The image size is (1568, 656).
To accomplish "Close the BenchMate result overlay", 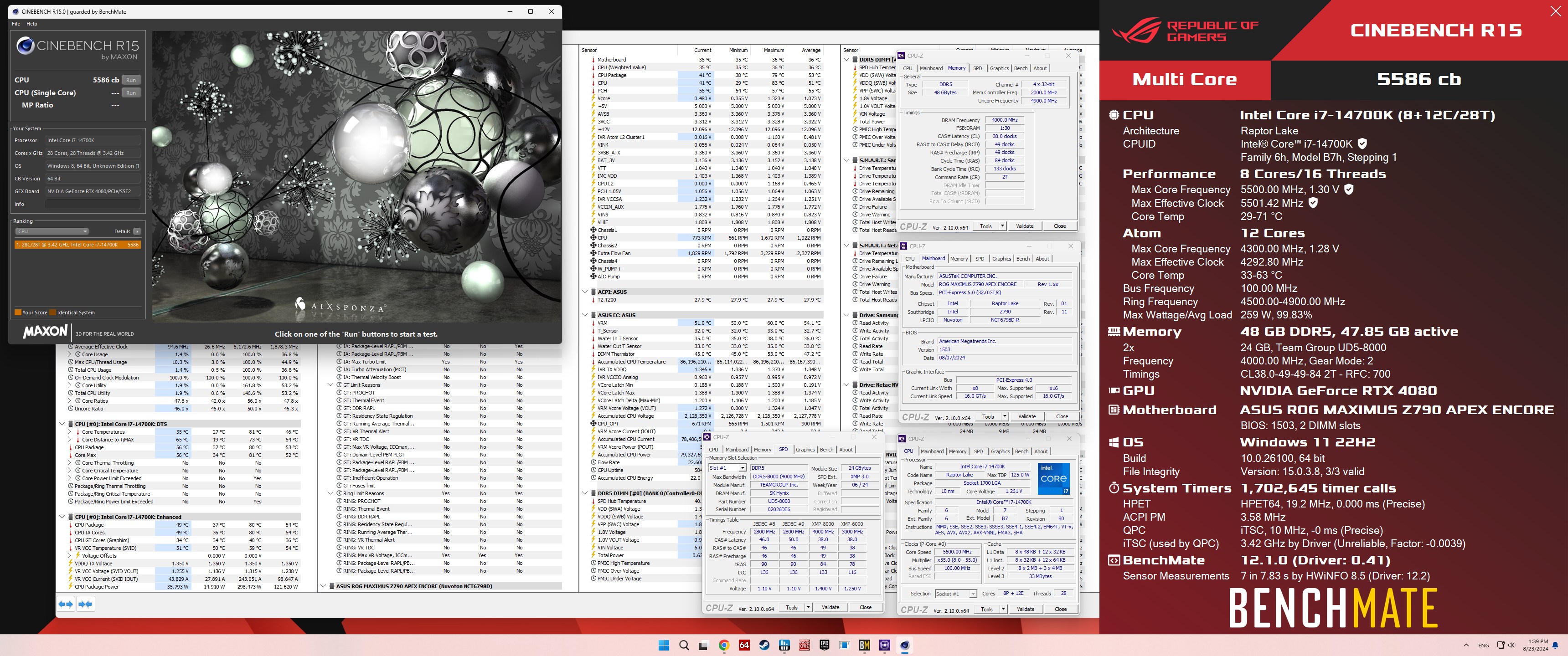I will [x=1555, y=11].
